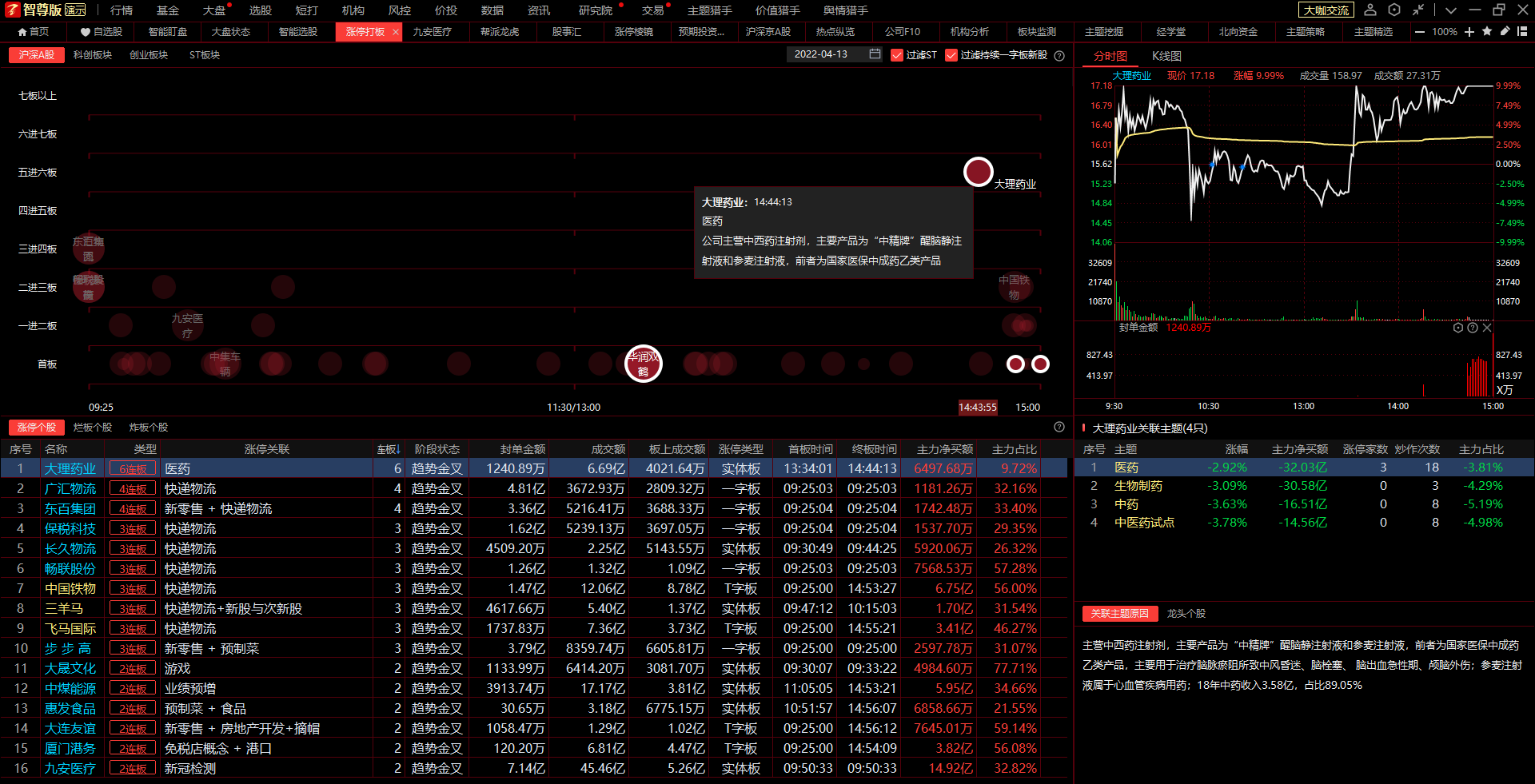Switch to the 烂板个股 tab

click(93, 428)
